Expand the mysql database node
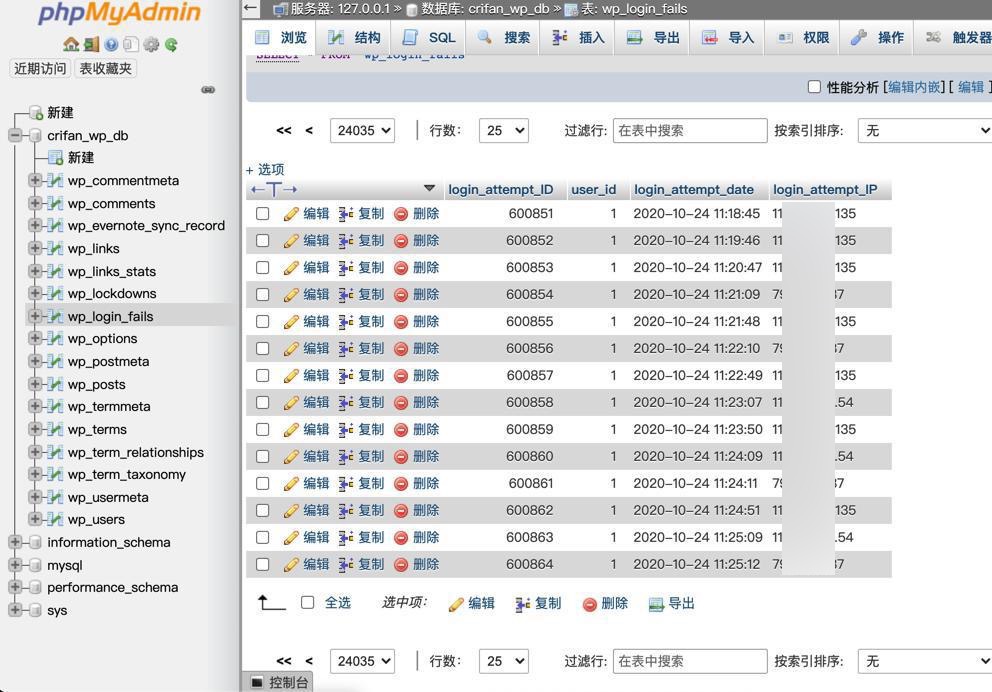992x692 pixels. pyautogui.click(x=15, y=565)
